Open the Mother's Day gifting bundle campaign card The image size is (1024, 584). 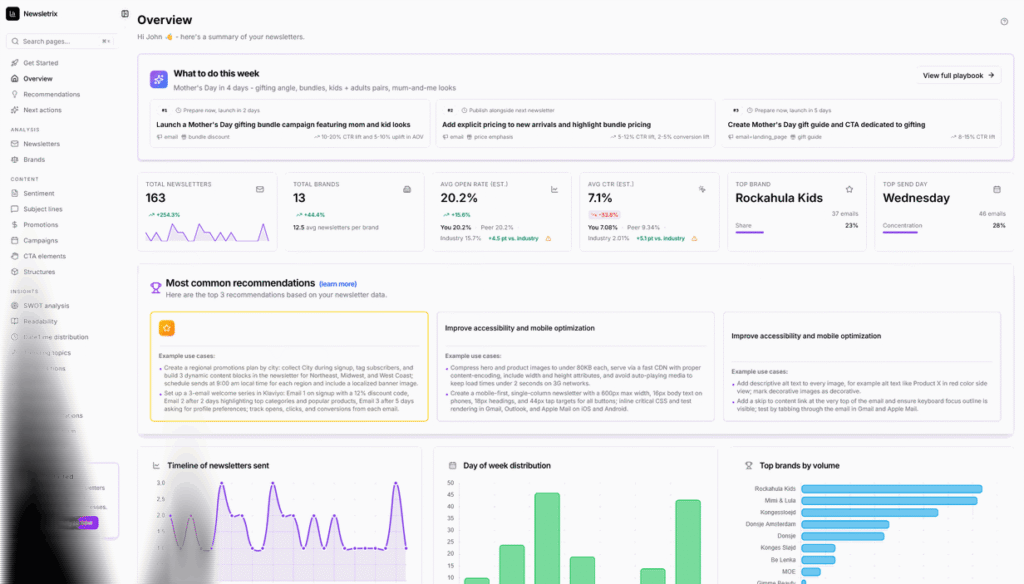(x=290, y=123)
